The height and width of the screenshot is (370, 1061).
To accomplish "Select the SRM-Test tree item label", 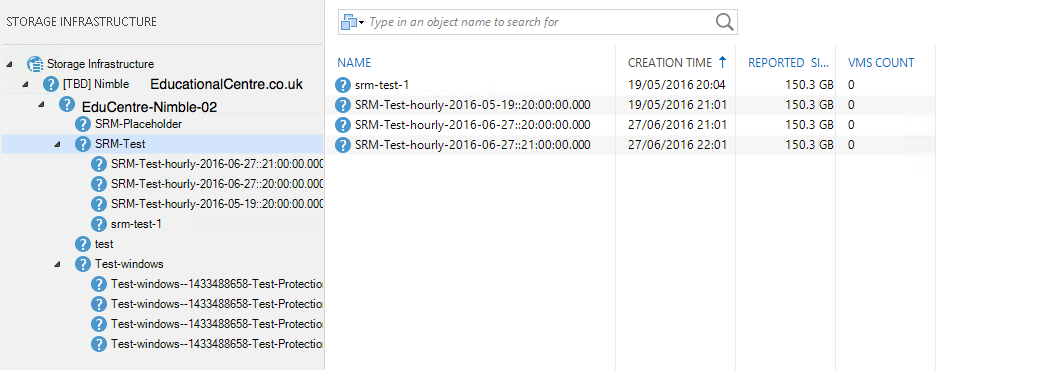I will click(120, 144).
